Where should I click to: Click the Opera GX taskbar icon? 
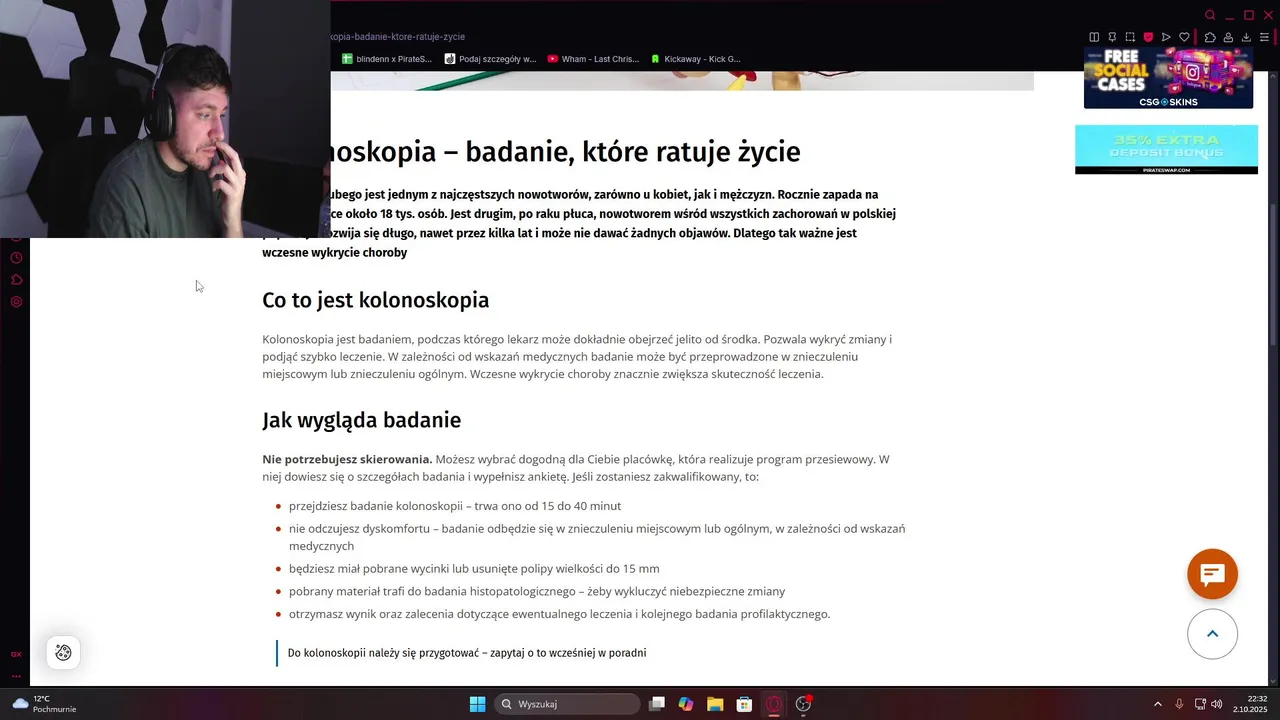[x=774, y=704]
